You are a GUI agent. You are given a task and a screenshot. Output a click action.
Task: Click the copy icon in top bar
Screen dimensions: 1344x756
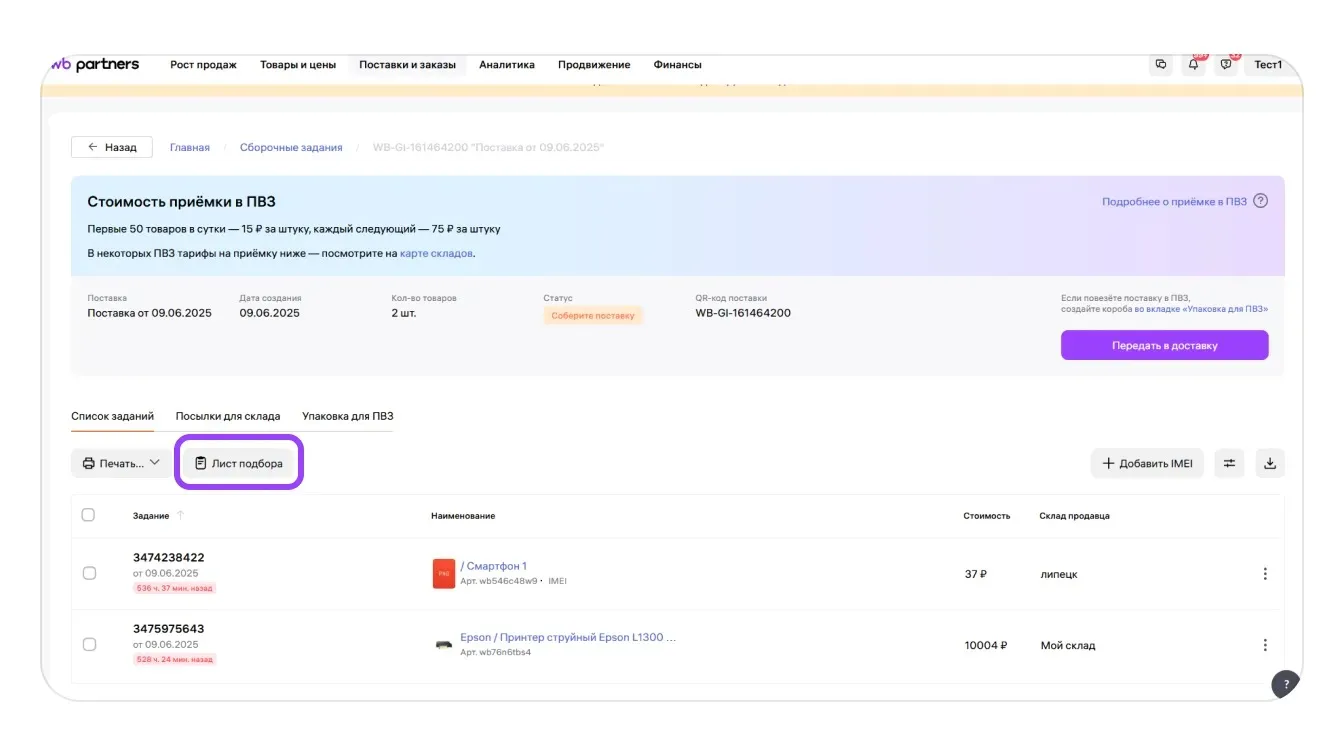point(1160,65)
